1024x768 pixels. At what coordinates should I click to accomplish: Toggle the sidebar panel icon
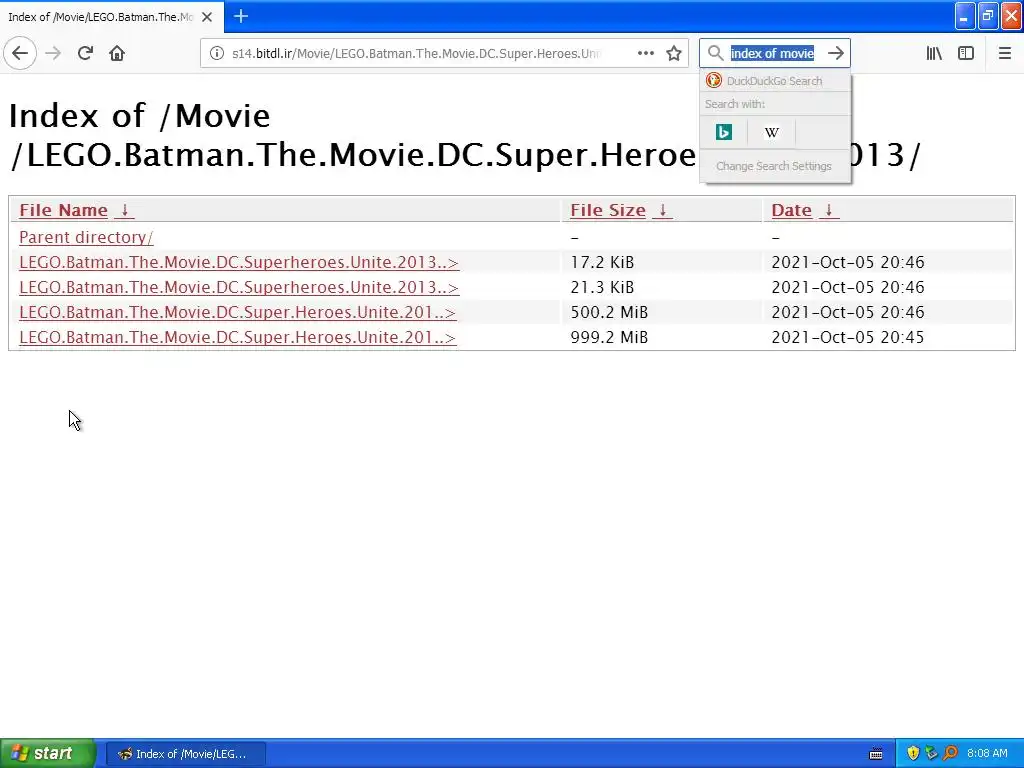point(966,53)
